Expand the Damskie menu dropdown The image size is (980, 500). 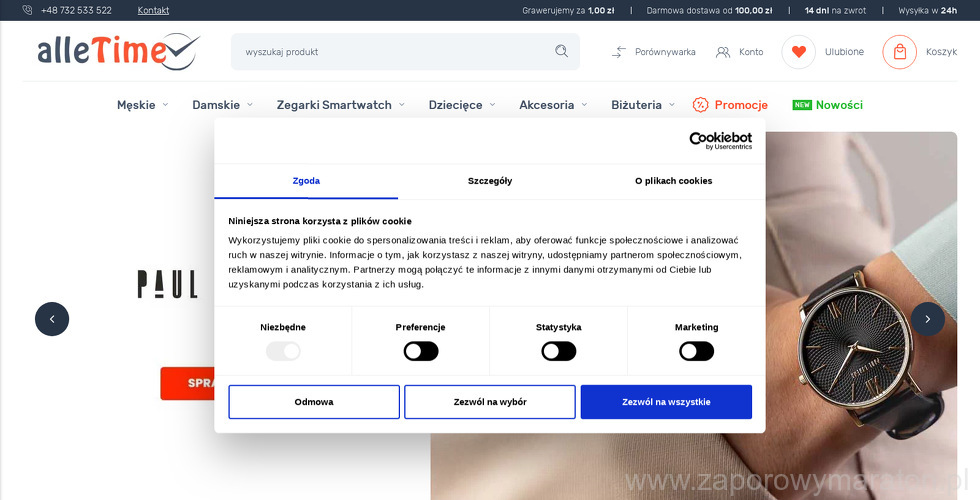click(222, 105)
